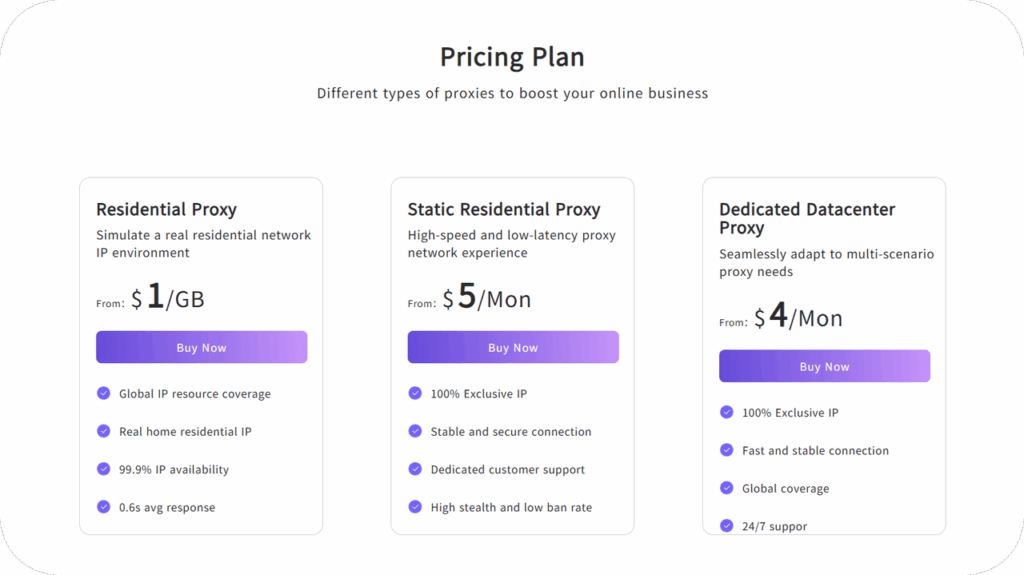Click checkmark icon beside Stable and secure connection
The image size is (1024, 575).
pos(415,431)
